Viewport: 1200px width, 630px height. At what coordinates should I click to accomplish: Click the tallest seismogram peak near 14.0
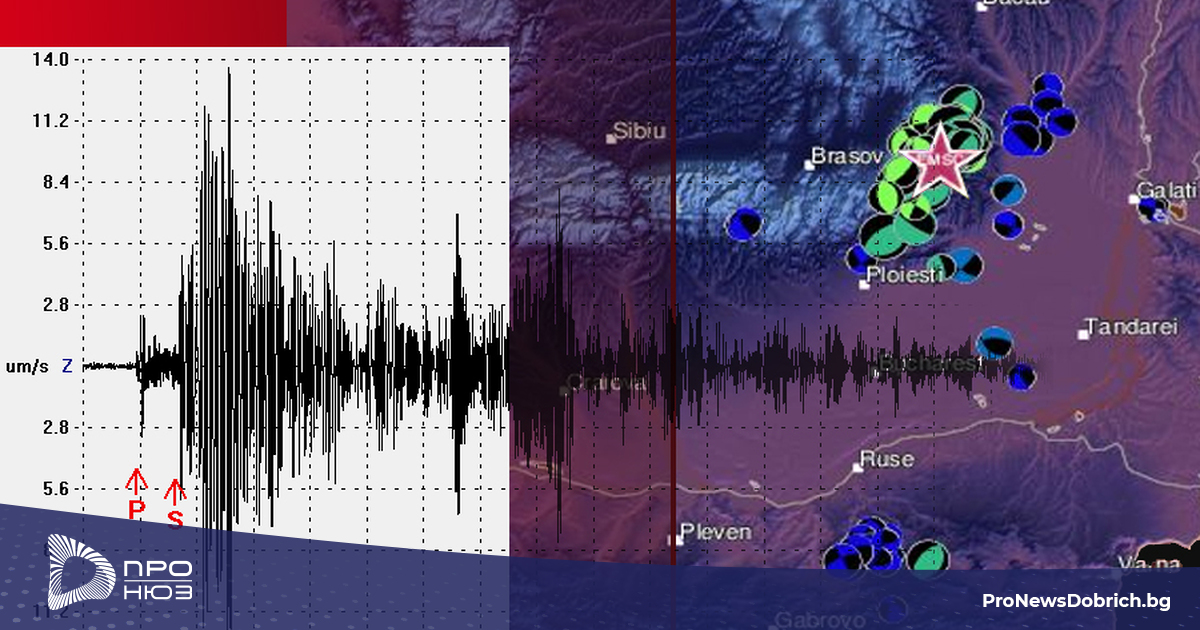pos(229,75)
